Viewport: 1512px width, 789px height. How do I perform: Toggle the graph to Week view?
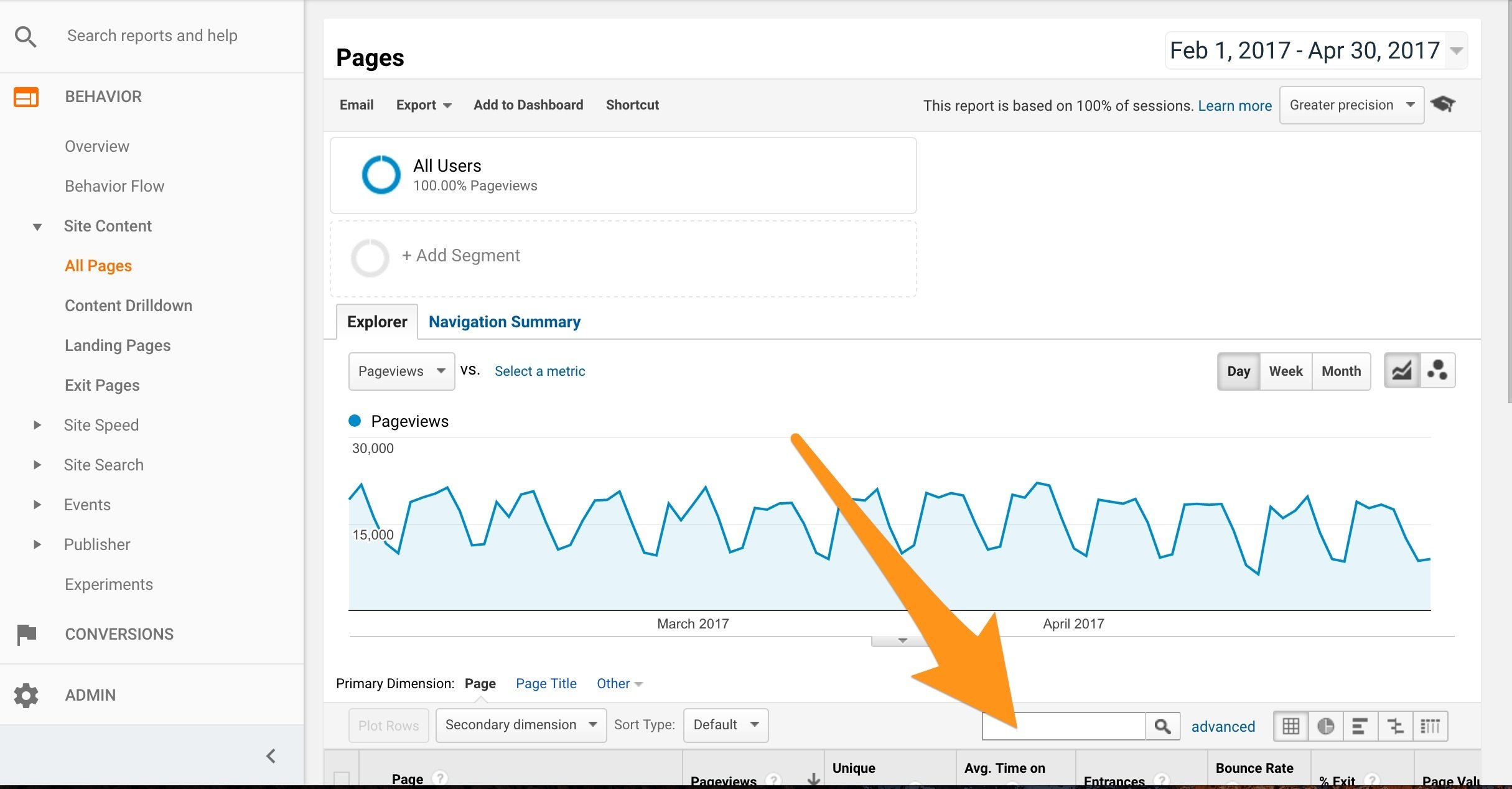1286,371
